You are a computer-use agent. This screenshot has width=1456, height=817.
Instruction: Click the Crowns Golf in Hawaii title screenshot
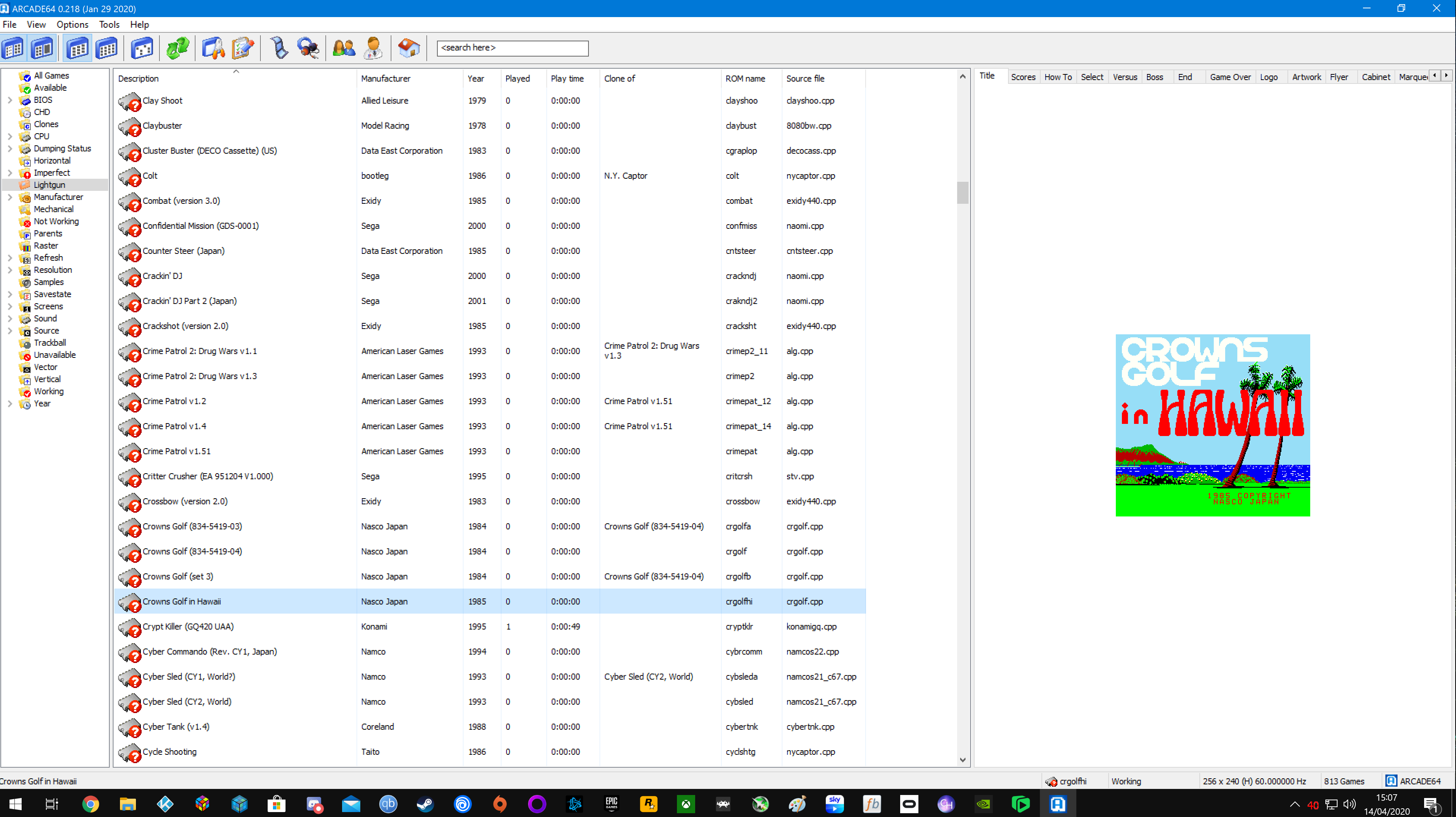click(1212, 425)
